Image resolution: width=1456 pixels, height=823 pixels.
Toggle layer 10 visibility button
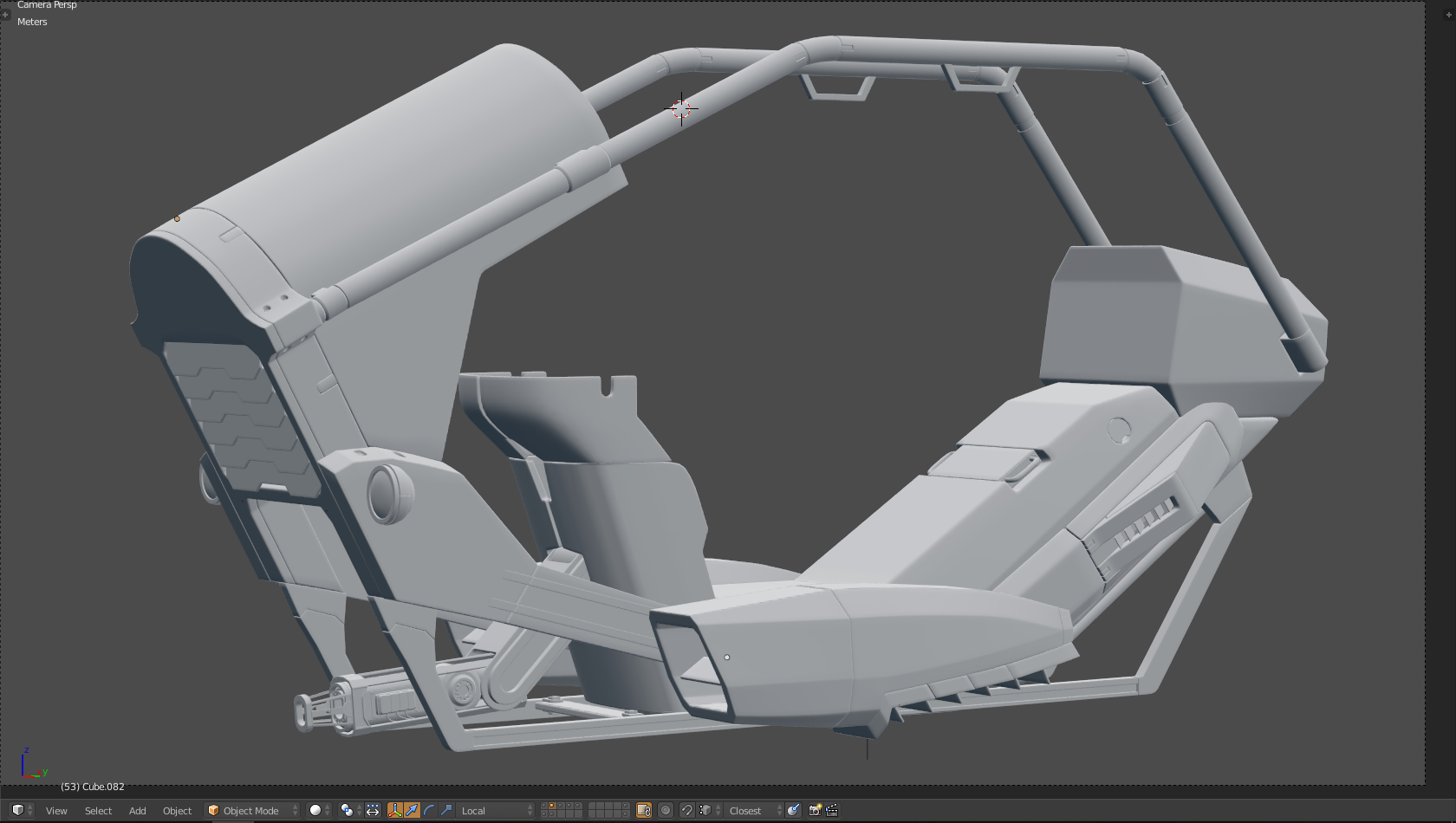pos(624,807)
